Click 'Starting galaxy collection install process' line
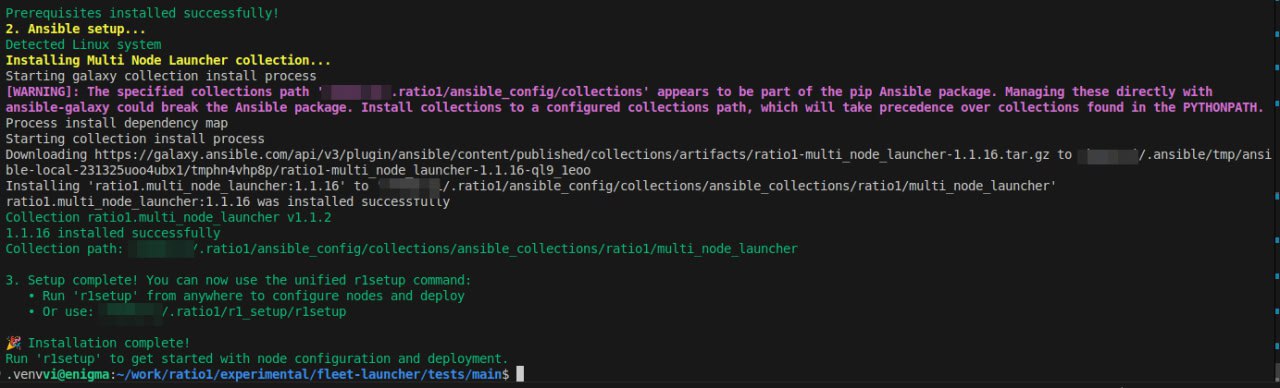 tap(161, 76)
